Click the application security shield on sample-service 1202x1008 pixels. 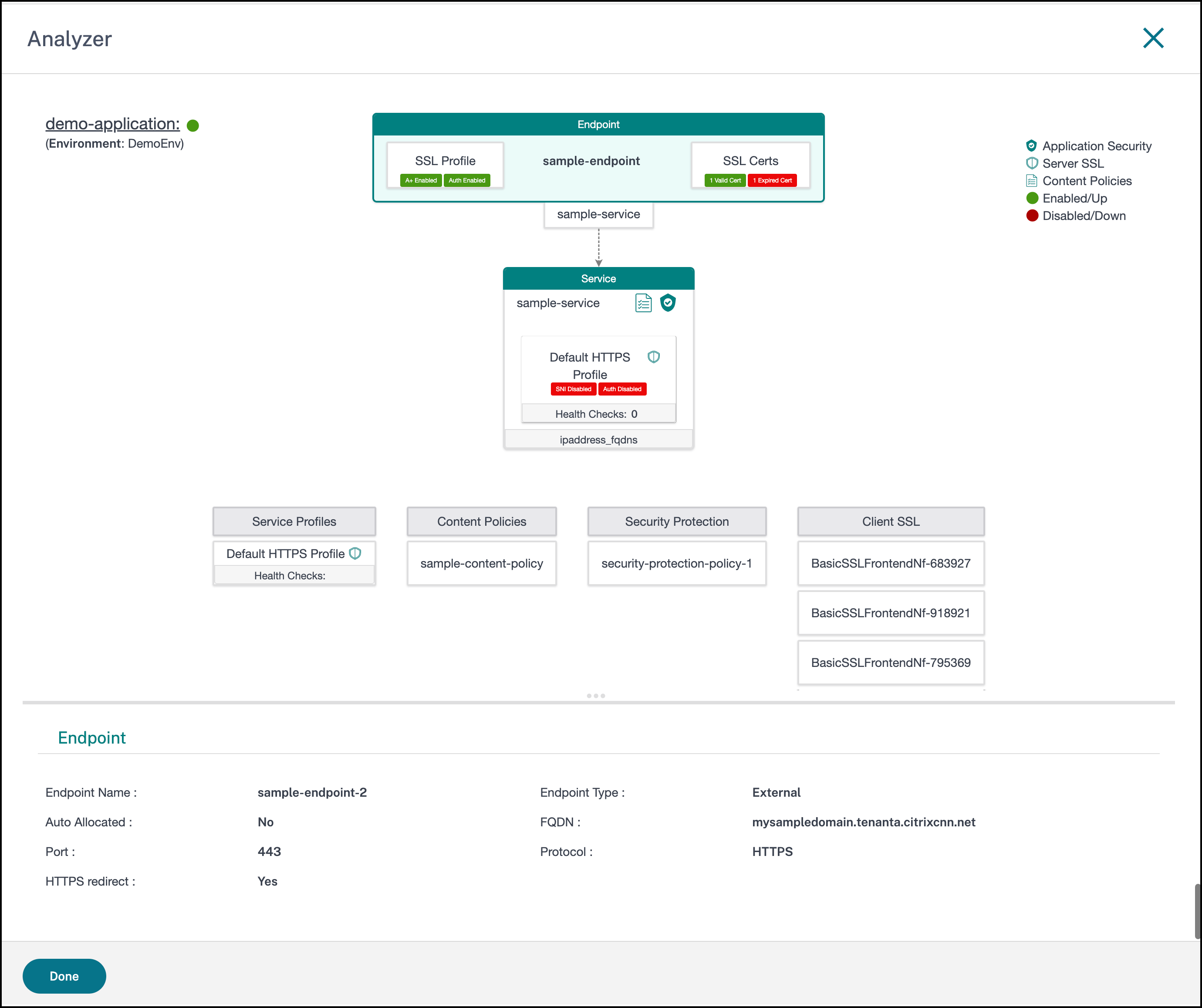click(668, 303)
